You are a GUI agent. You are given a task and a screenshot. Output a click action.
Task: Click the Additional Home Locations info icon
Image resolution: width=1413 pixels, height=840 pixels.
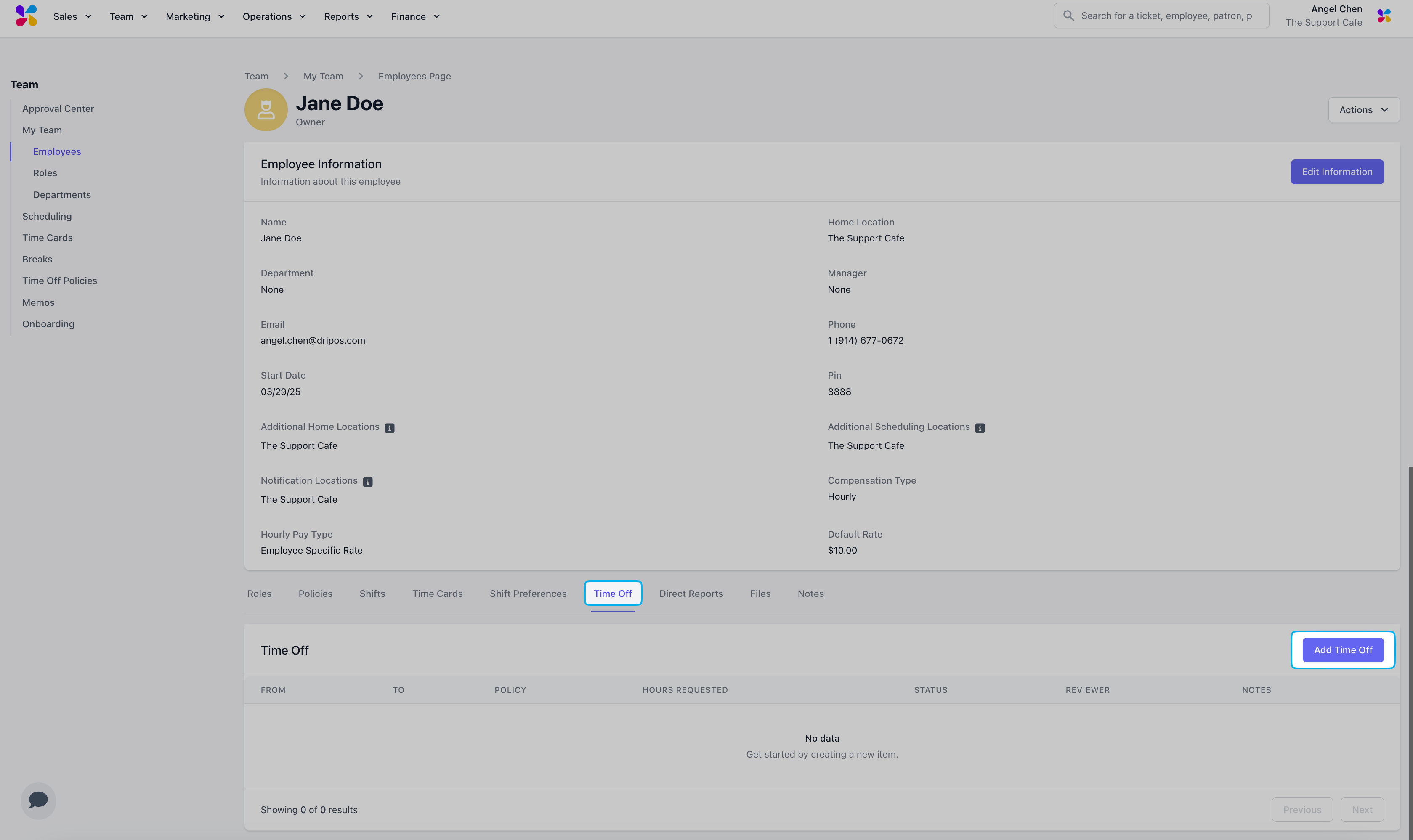click(x=390, y=428)
